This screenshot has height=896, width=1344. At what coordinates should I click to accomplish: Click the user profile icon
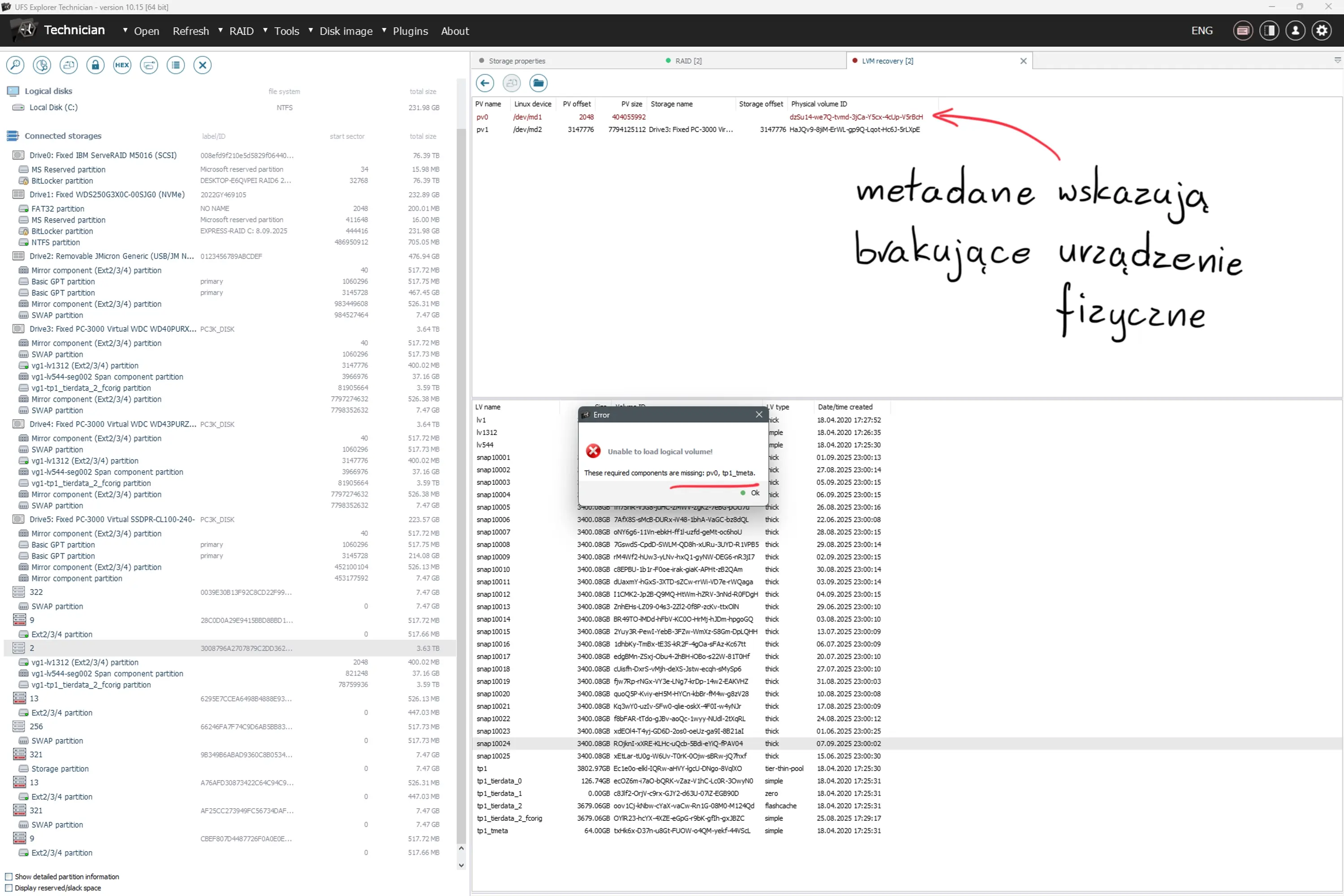pos(1296,30)
